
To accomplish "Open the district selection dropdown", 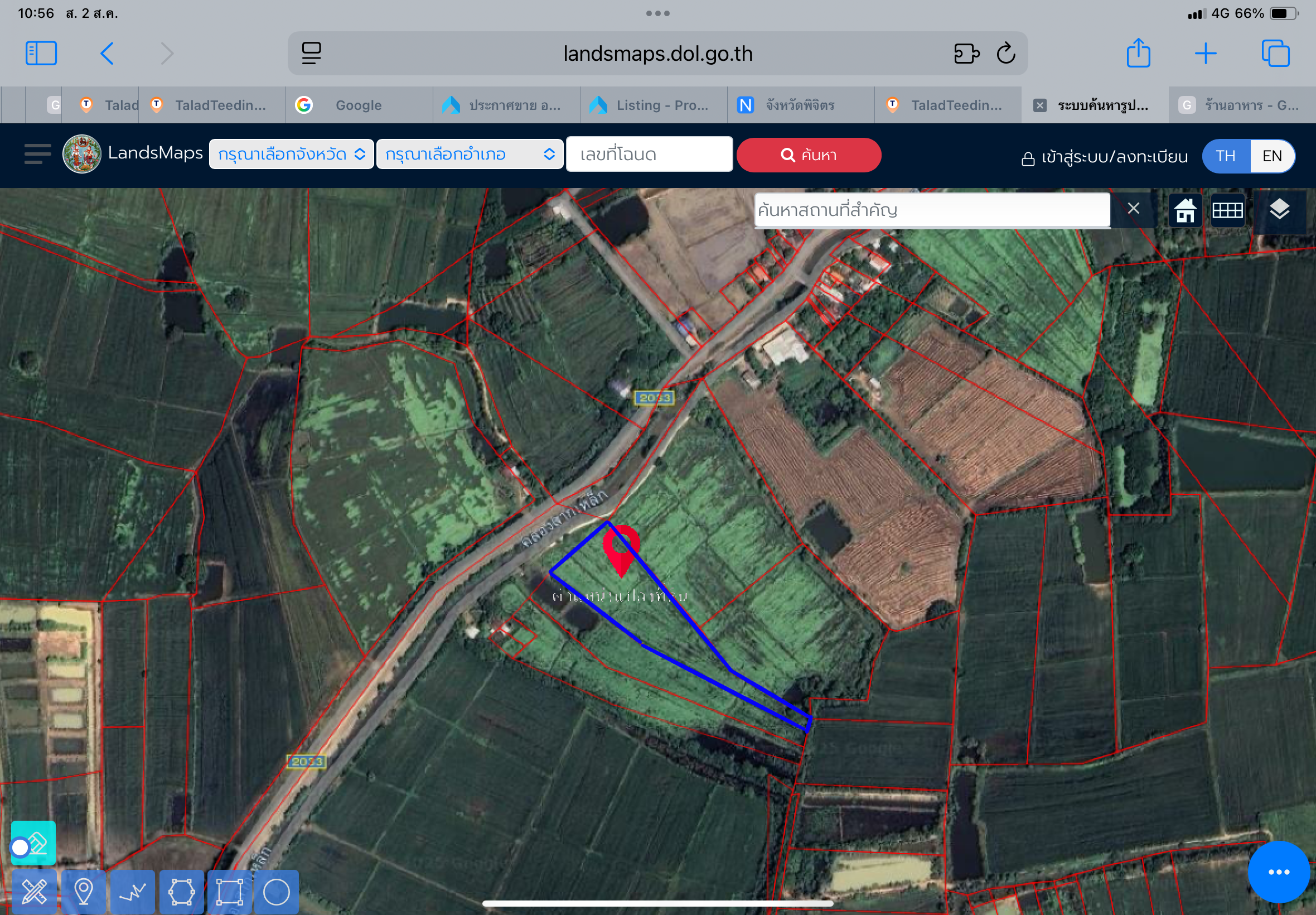I will coord(470,154).
